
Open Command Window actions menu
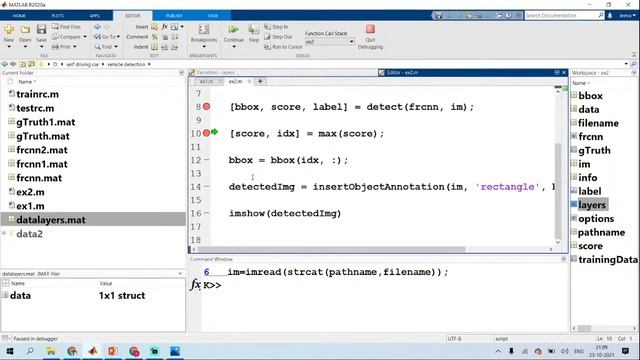[564, 259]
